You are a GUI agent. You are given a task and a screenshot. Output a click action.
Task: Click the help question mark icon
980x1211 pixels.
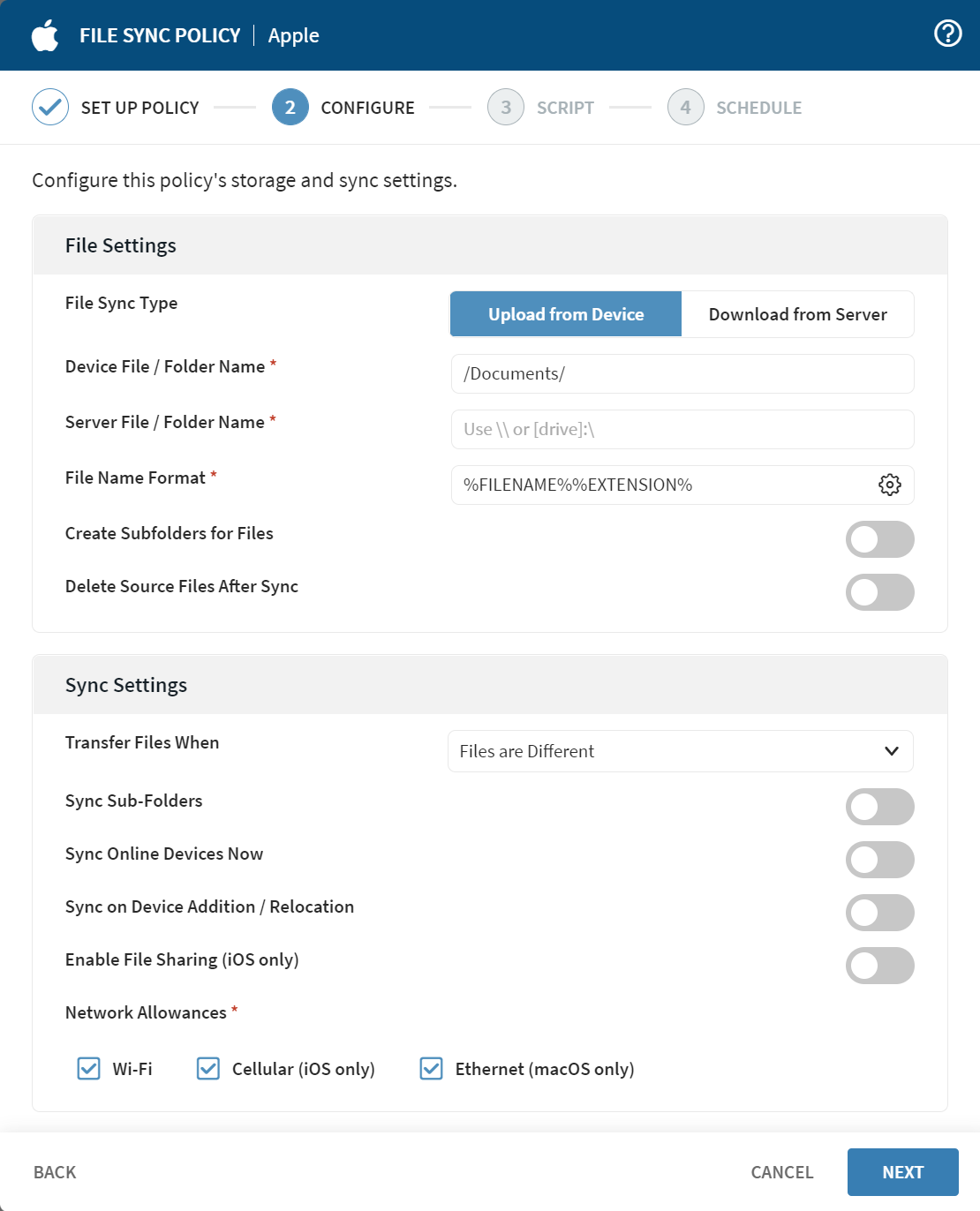tap(947, 34)
